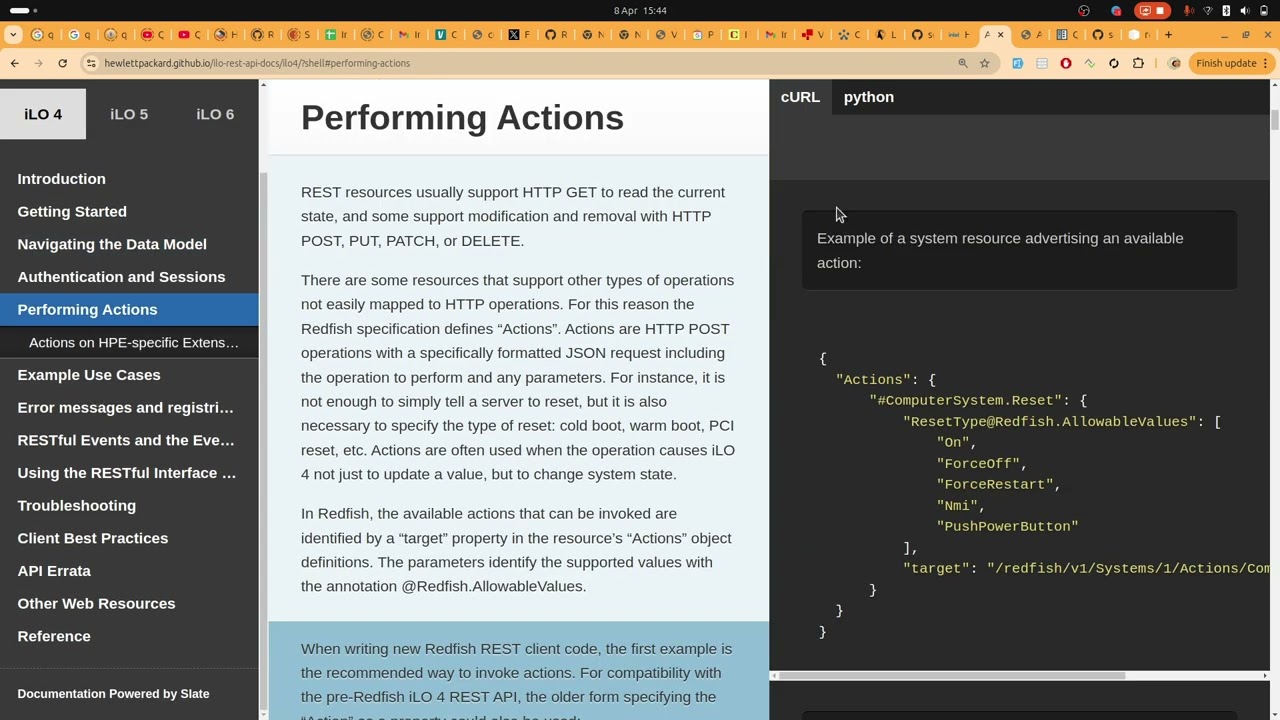Viewport: 1280px width, 720px height.
Task: Switch docs to iLO 6 version
Action: point(215,114)
